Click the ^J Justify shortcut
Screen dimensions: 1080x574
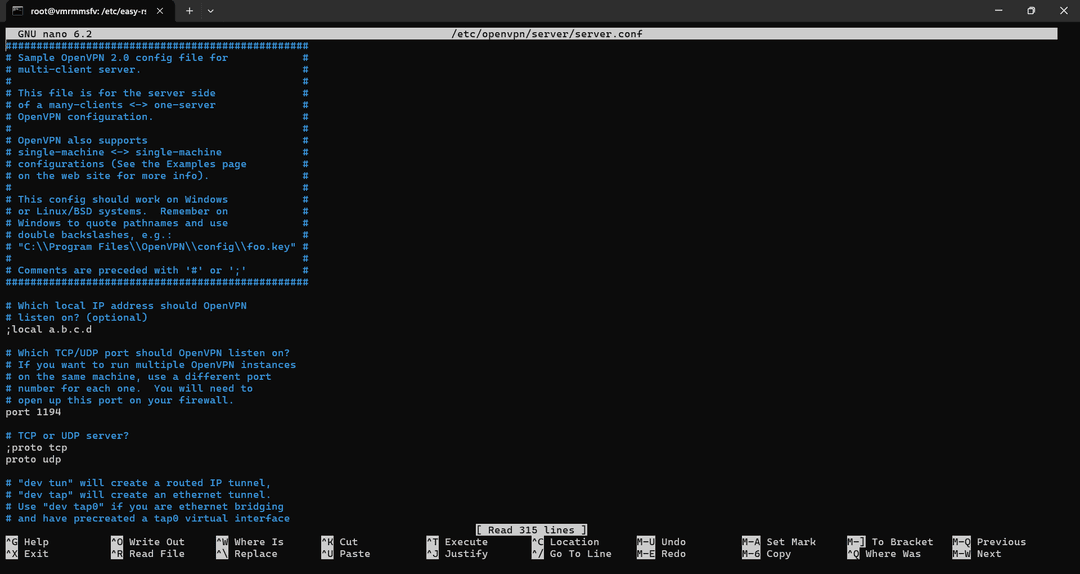click(x=457, y=553)
